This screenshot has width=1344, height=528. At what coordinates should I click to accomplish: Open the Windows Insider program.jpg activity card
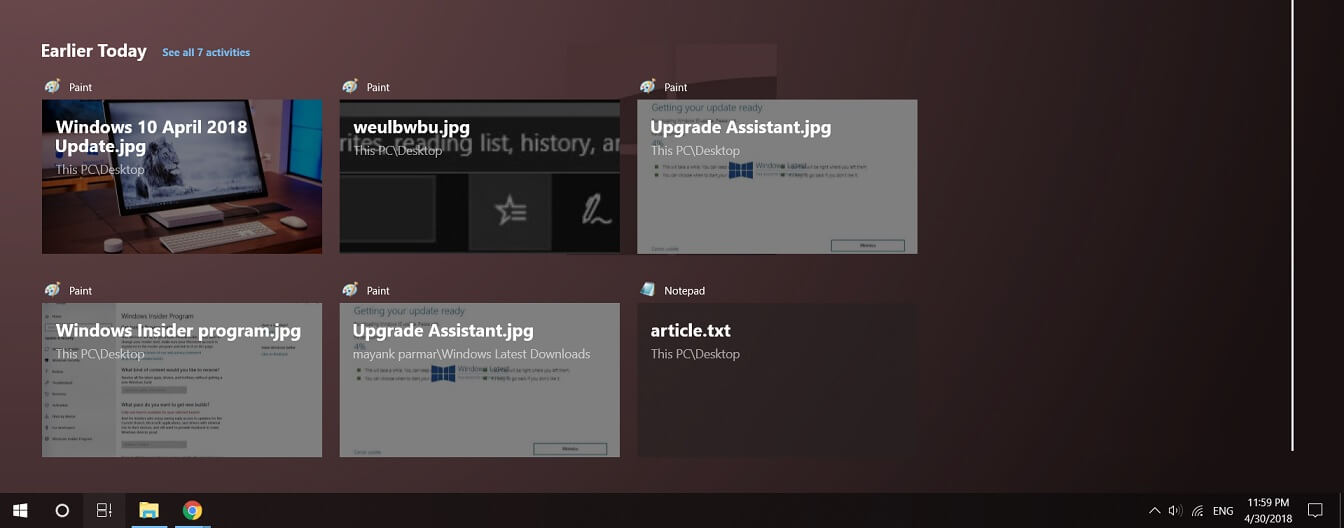[x=182, y=380]
